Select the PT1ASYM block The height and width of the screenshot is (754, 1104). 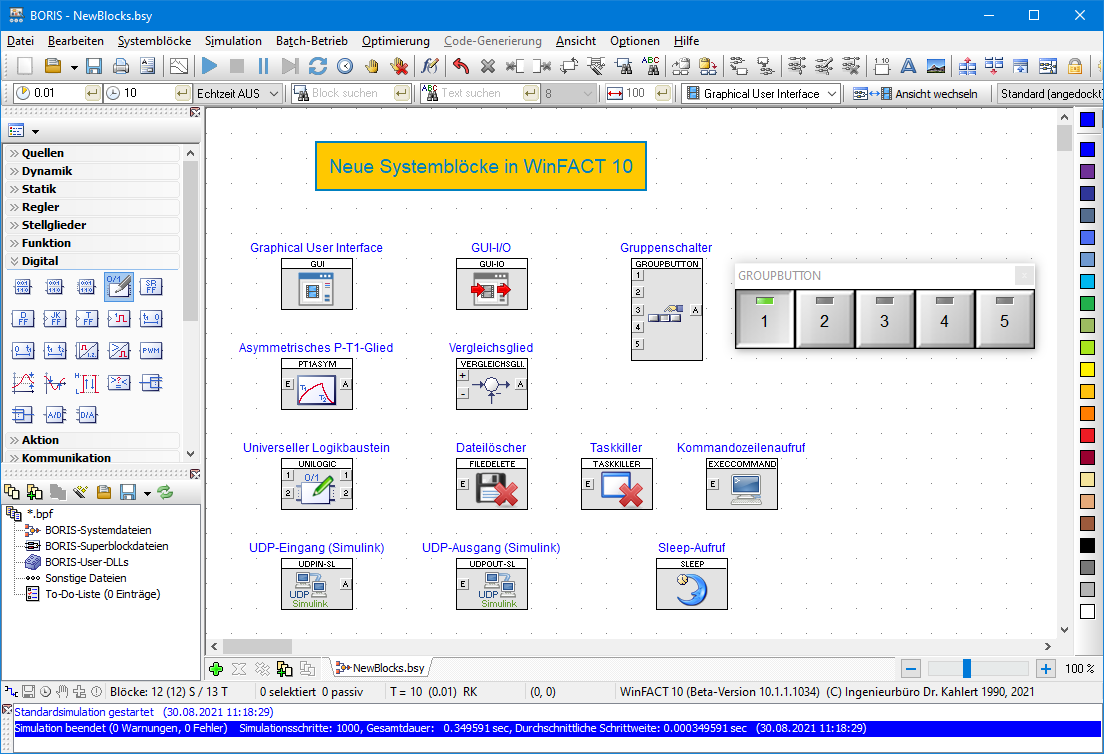click(x=317, y=384)
